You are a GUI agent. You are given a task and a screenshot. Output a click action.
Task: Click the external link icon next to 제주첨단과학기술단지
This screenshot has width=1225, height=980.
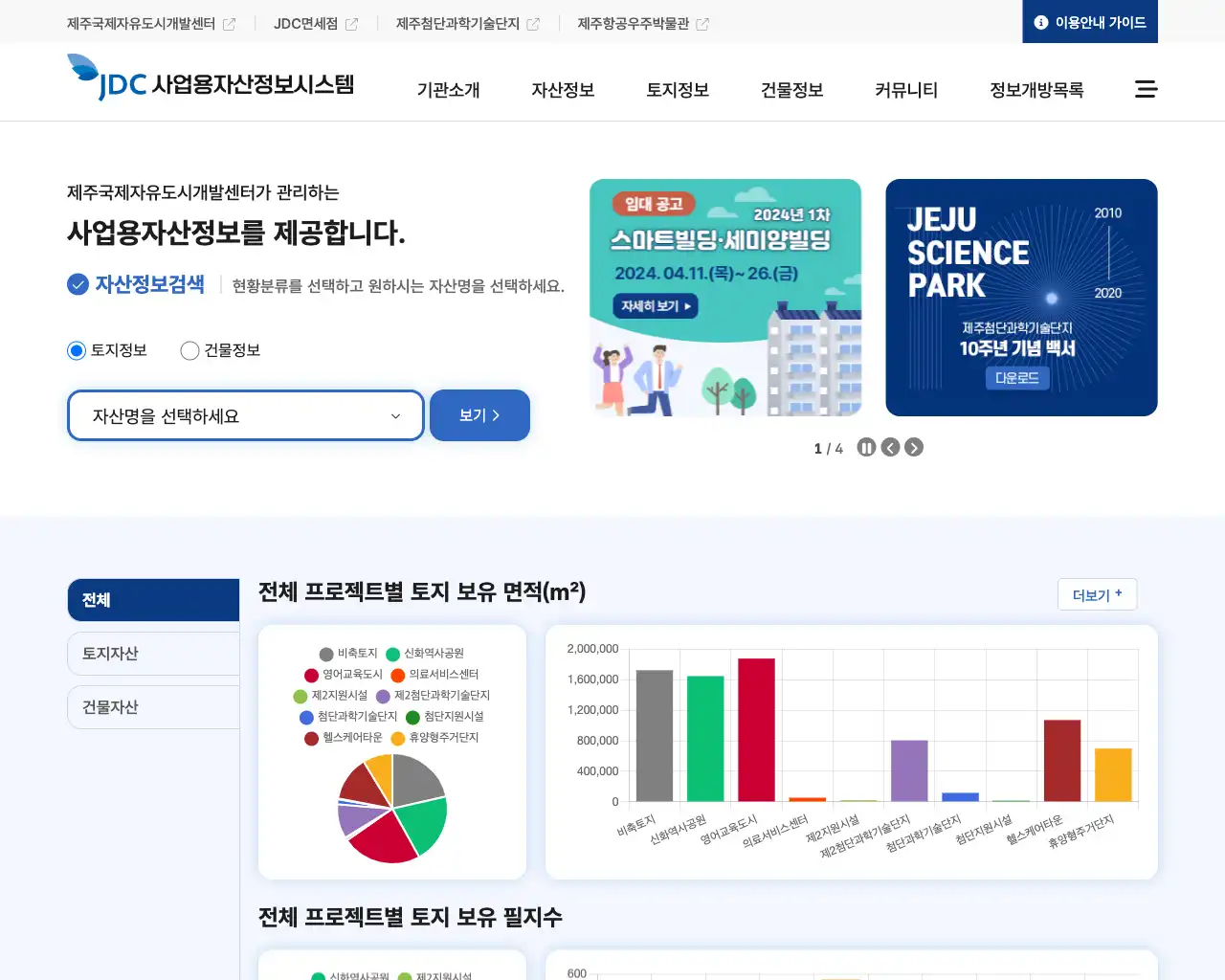point(533,24)
